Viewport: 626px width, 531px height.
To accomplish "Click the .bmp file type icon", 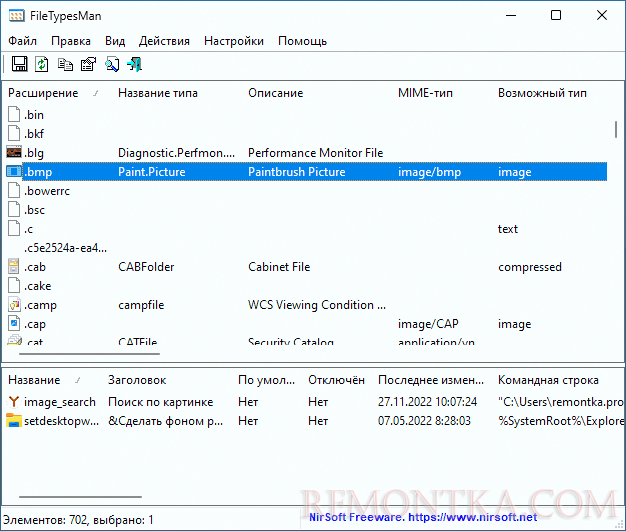I will (x=14, y=172).
